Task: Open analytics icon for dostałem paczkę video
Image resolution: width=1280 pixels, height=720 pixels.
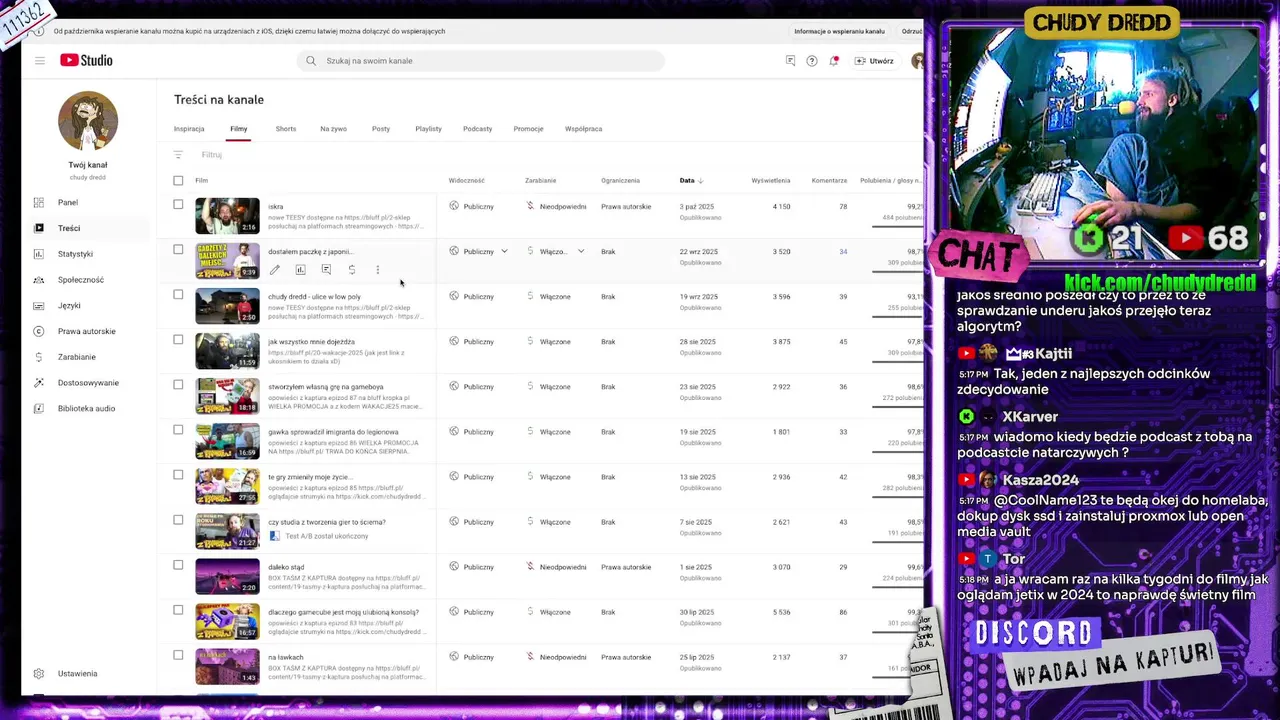Action: click(300, 270)
